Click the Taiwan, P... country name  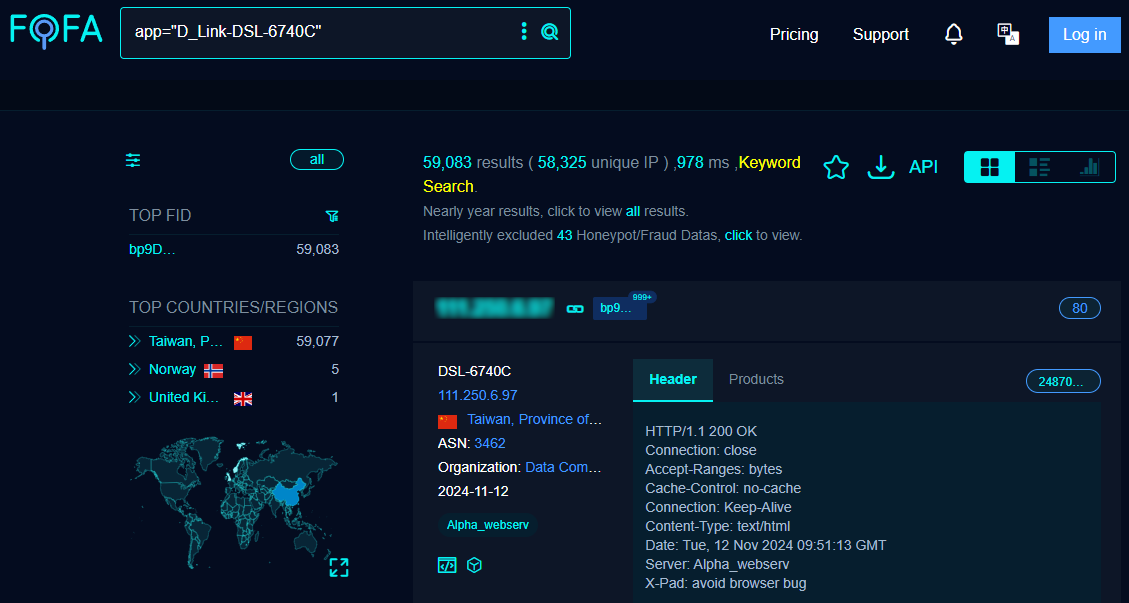click(x=186, y=341)
